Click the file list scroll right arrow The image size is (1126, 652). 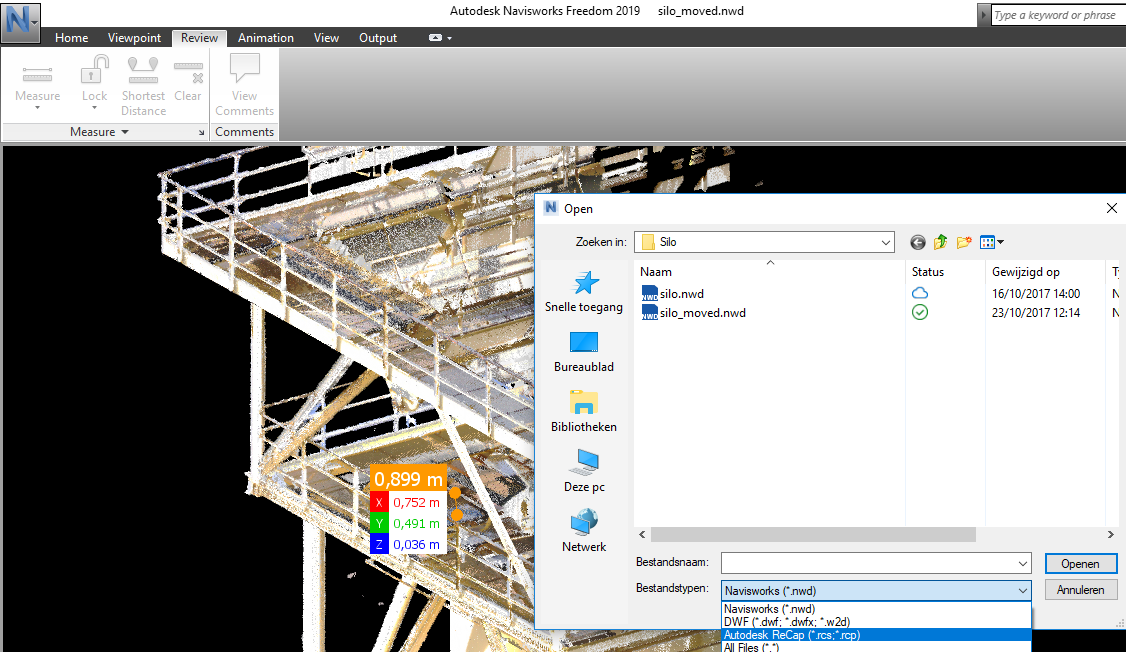point(1110,535)
